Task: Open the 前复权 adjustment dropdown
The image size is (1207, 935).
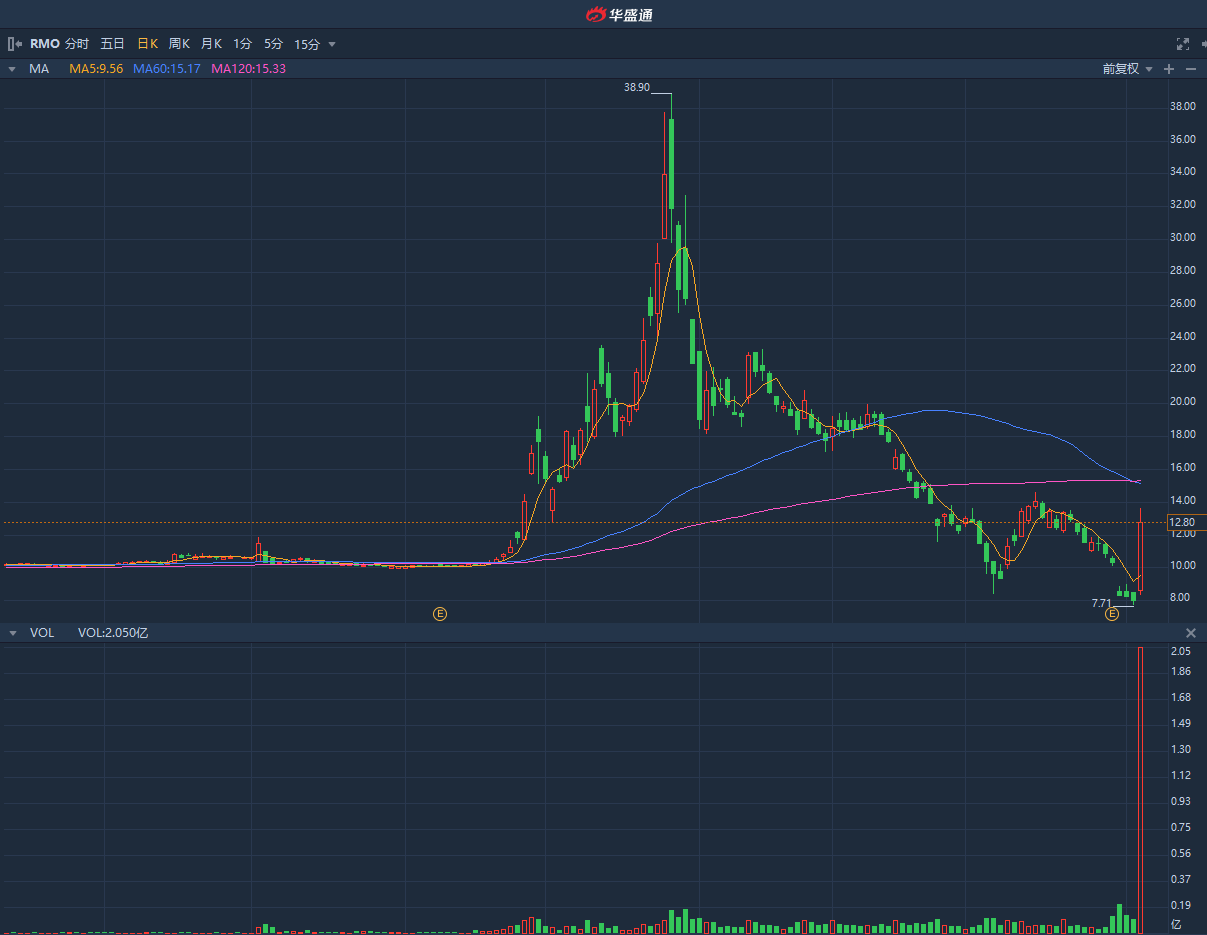Action: (1128, 69)
